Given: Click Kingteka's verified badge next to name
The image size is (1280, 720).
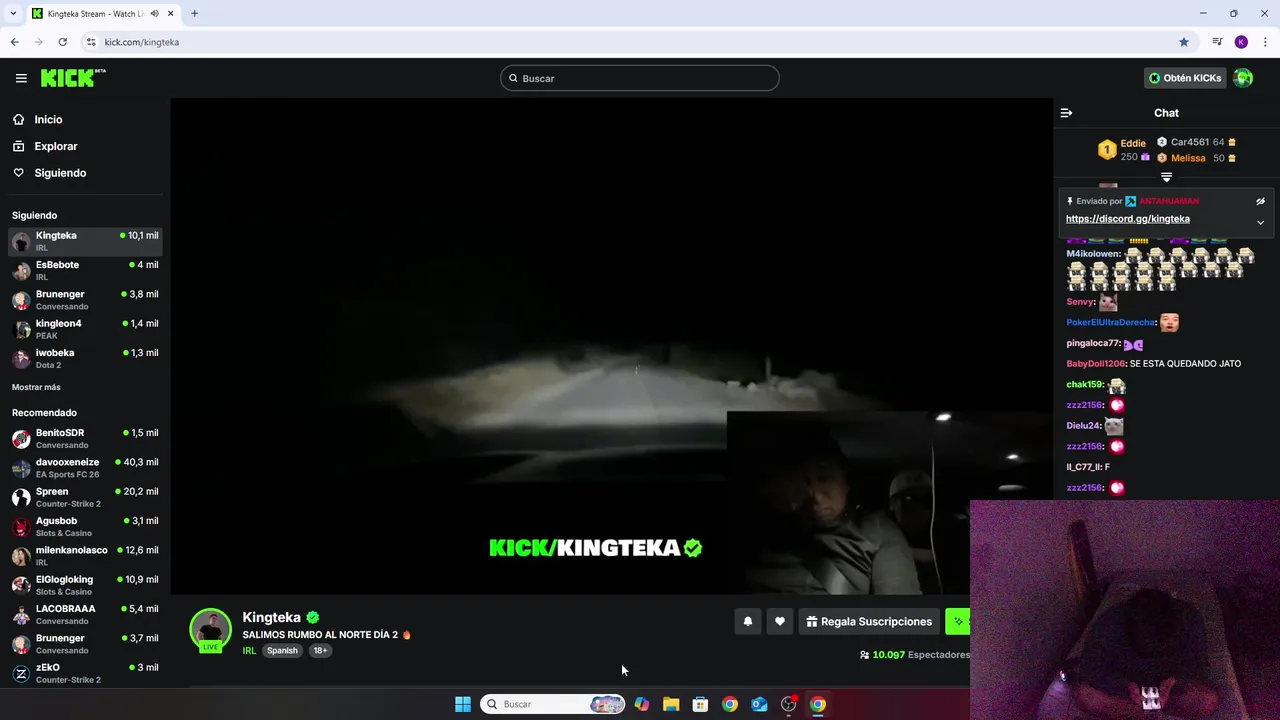Looking at the screenshot, I should tap(313, 617).
